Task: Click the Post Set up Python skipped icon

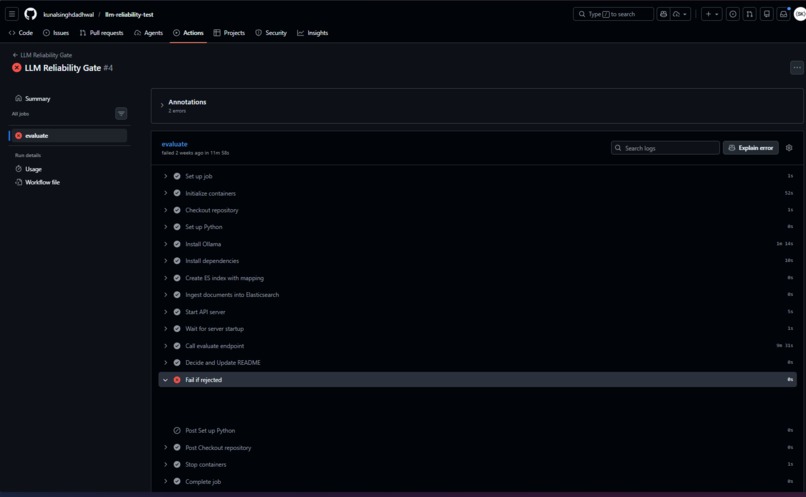Action: coord(177,431)
